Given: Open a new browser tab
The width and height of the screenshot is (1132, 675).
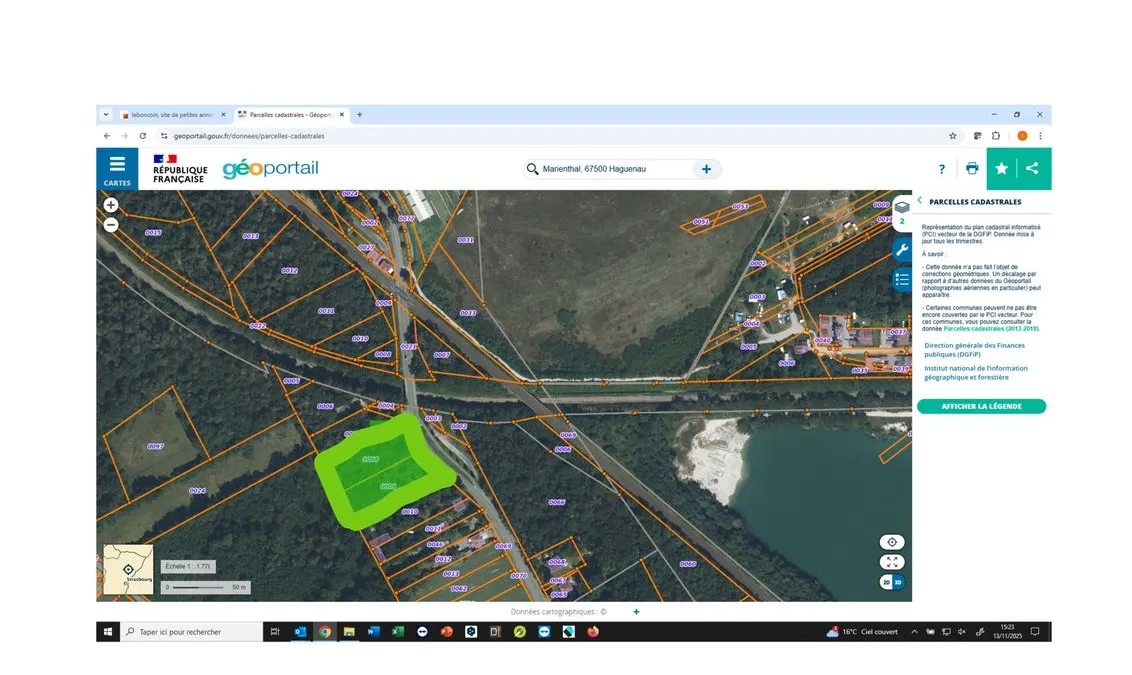Looking at the screenshot, I should click(x=360, y=115).
